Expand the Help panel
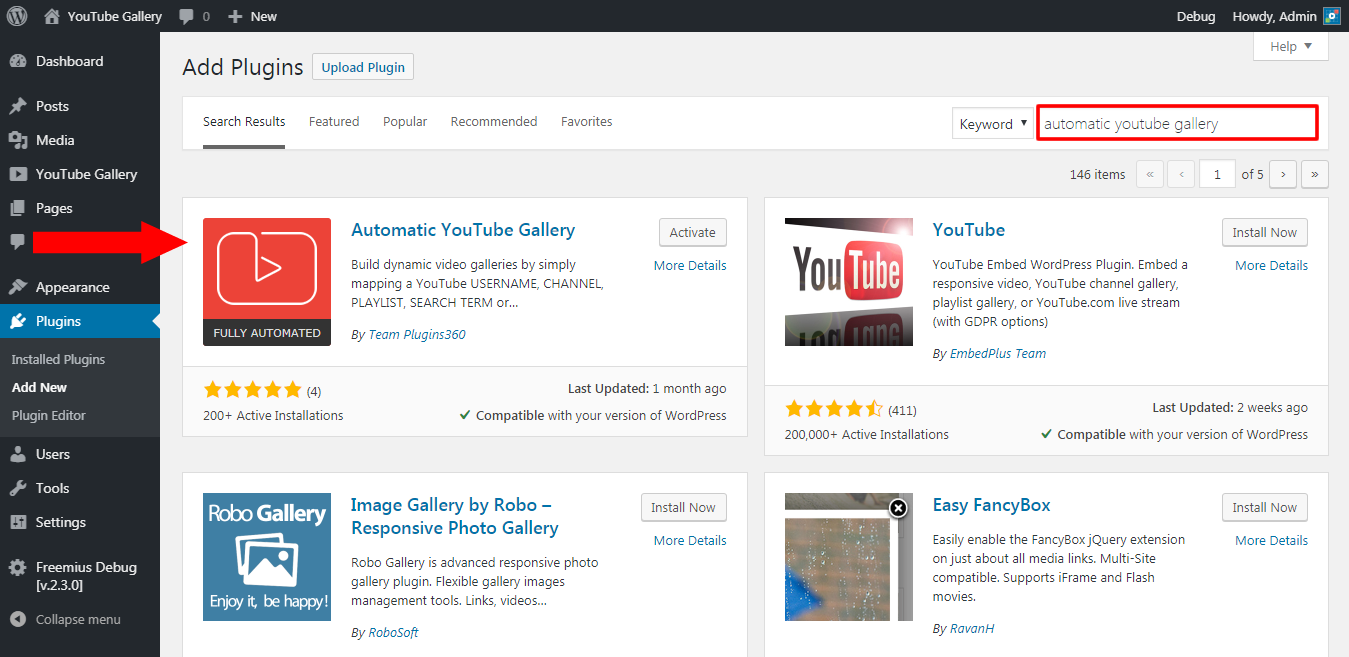 [1290, 46]
